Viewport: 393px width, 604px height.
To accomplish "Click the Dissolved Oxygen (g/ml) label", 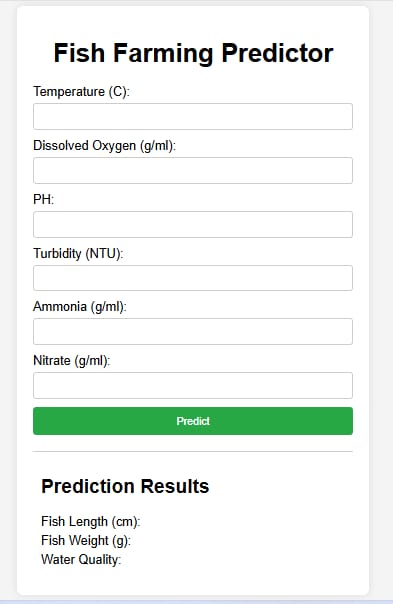I will (x=104, y=146).
